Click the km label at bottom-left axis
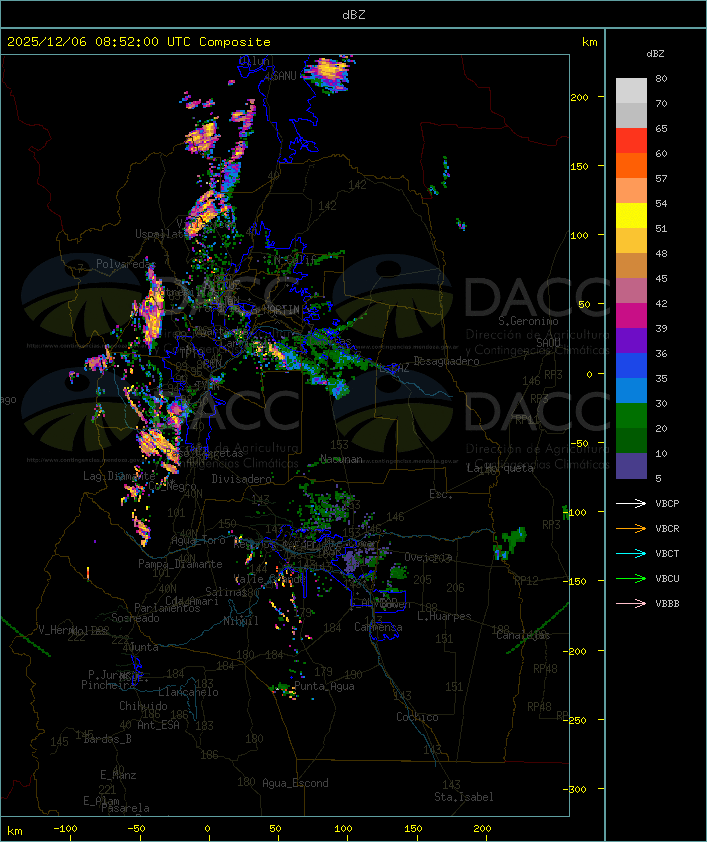Screen dimensions: 707x842 pos(14,831)
